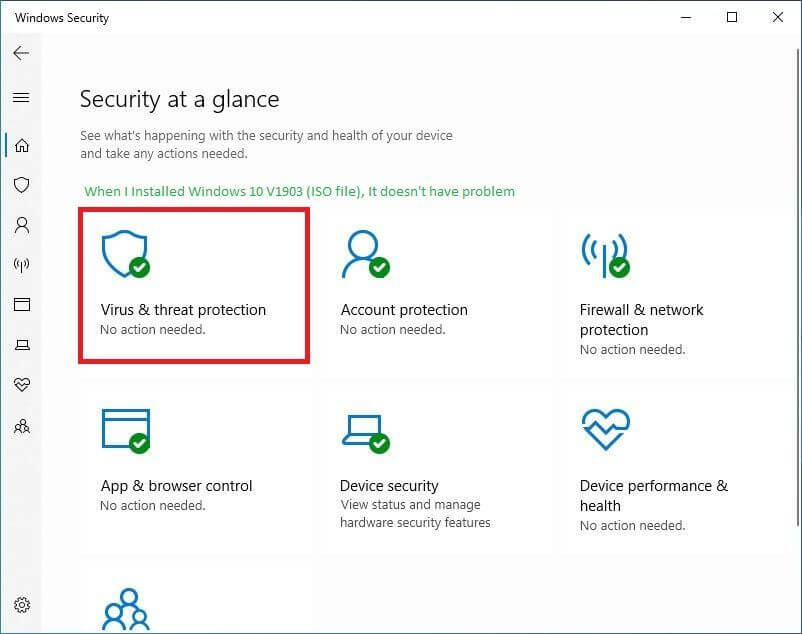802x634 pixels.
Task: Open the sidebar Firewall & network antenna icon
Action: click(21, 265)
